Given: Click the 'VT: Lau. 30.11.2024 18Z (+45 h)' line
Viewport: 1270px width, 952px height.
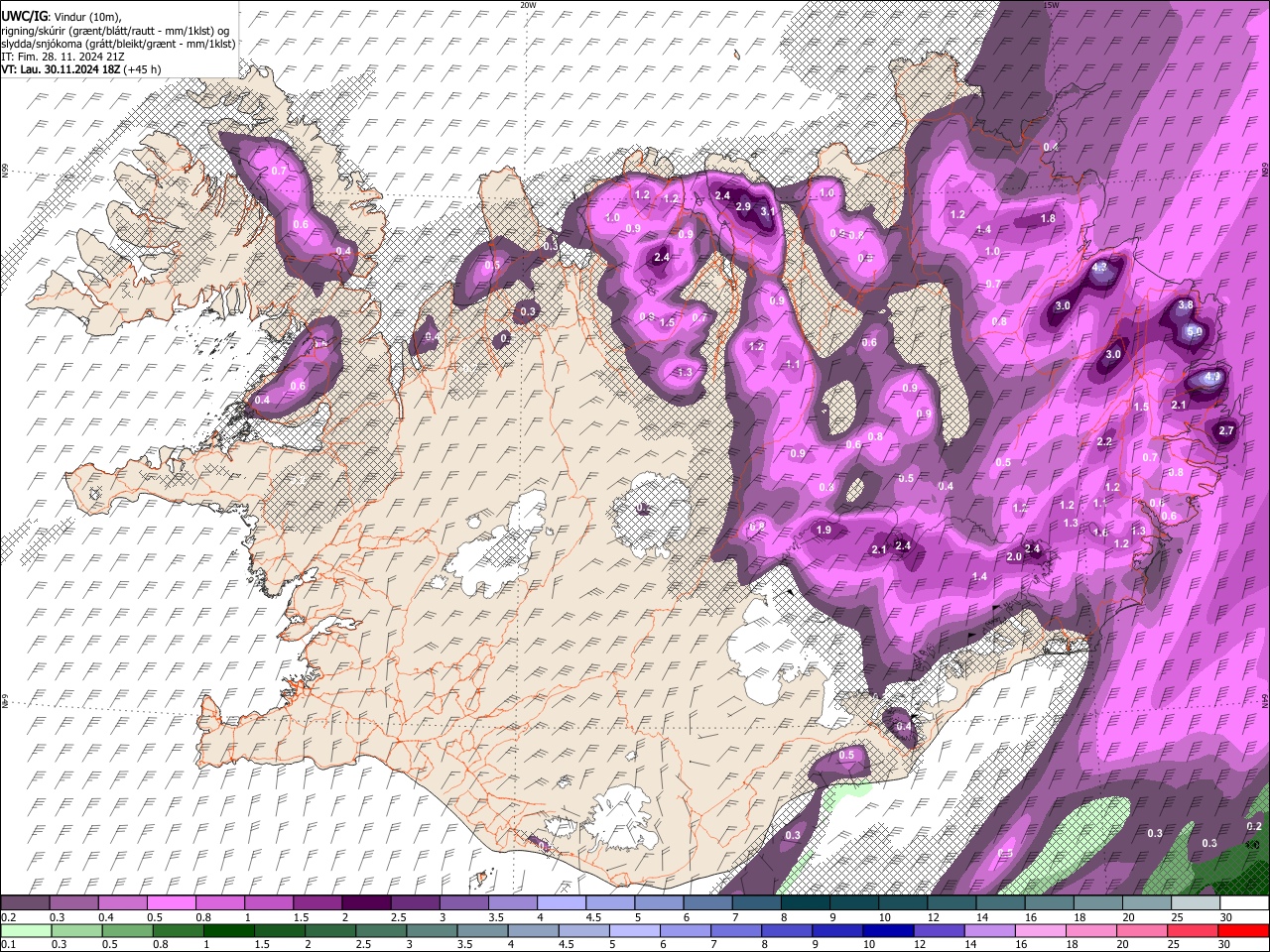Looking at the screenshot, I should (81, 69).
